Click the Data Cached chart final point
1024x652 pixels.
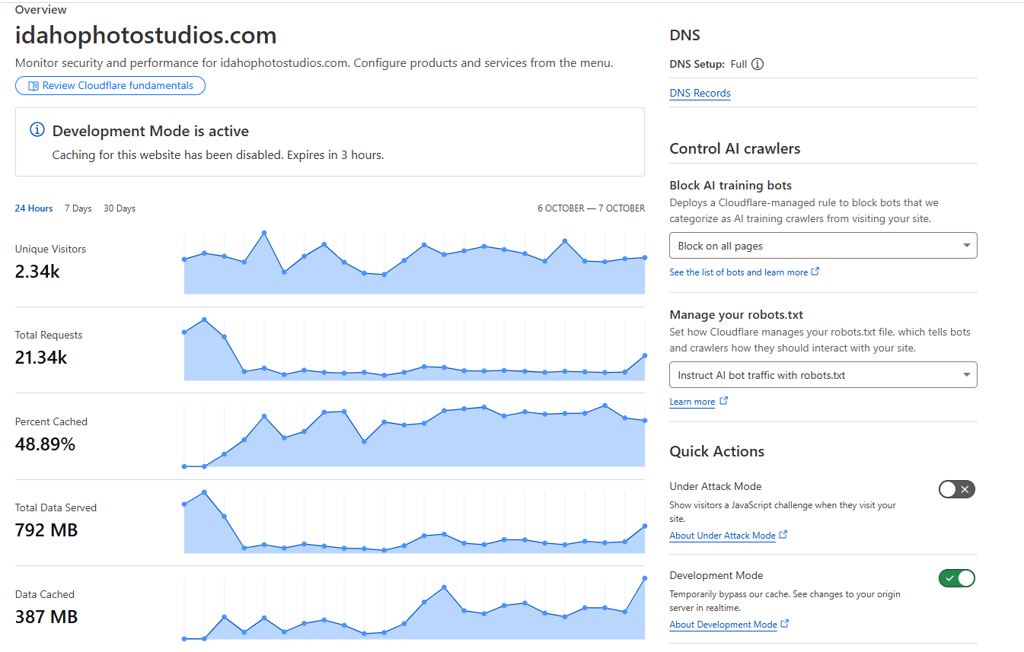pyautogui.click(x=645, y=578)
